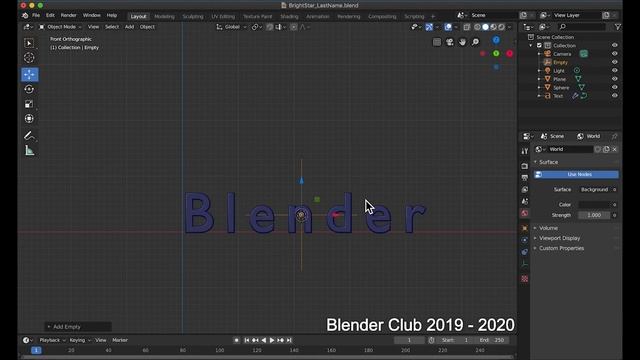Switch to the Shading workspace tab

pyautogui.click(x=289, y=16)
